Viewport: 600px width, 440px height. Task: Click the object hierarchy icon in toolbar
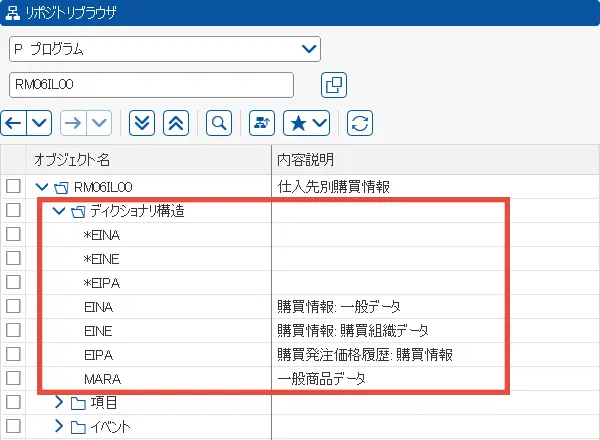[261, 123]
